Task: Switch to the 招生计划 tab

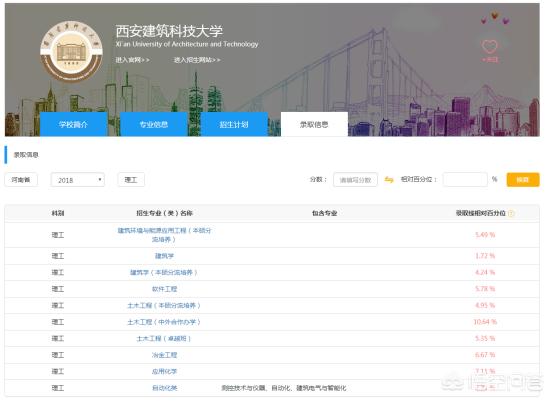Action: tap(234, 124)
